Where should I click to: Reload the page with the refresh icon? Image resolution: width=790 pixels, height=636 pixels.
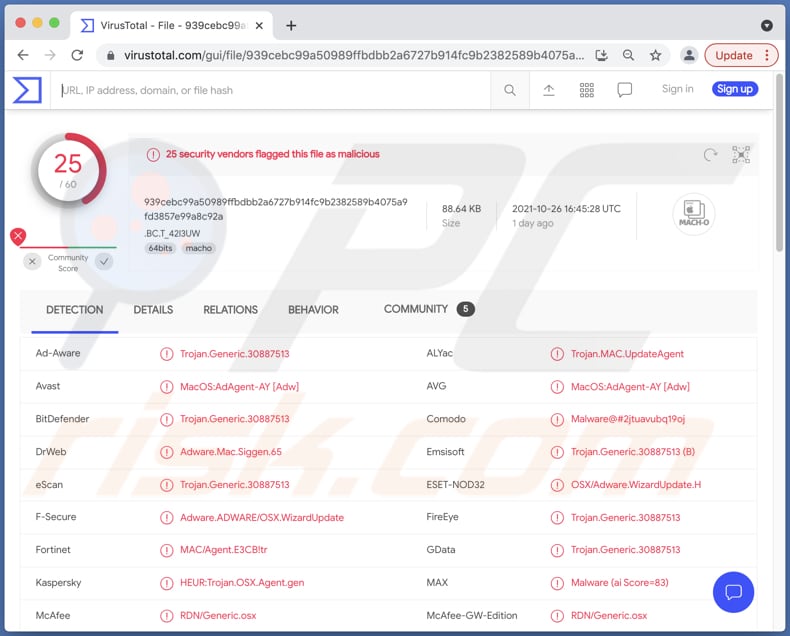coord(77,55)
